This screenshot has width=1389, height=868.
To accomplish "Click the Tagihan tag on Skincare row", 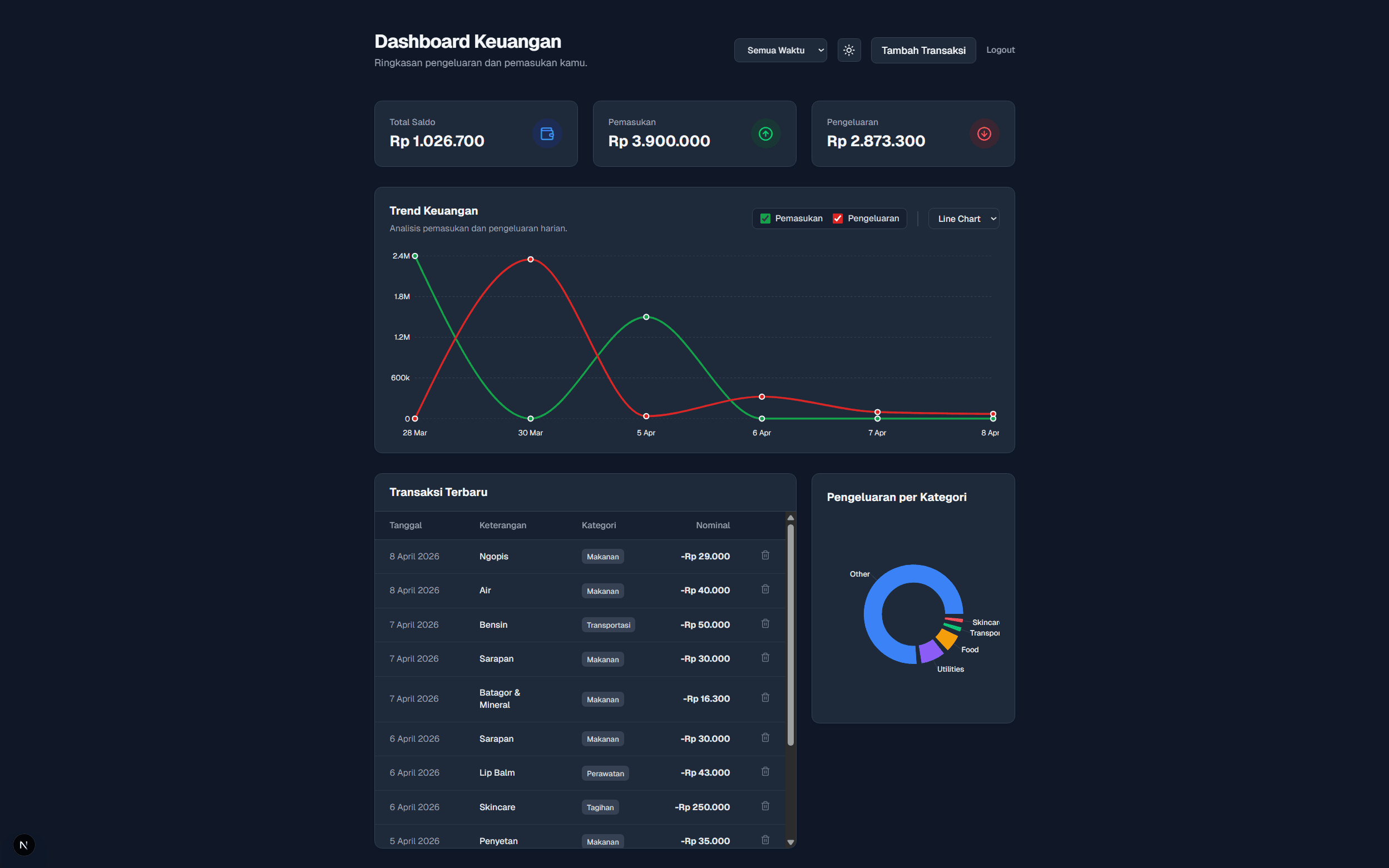I will pos(600,808).
